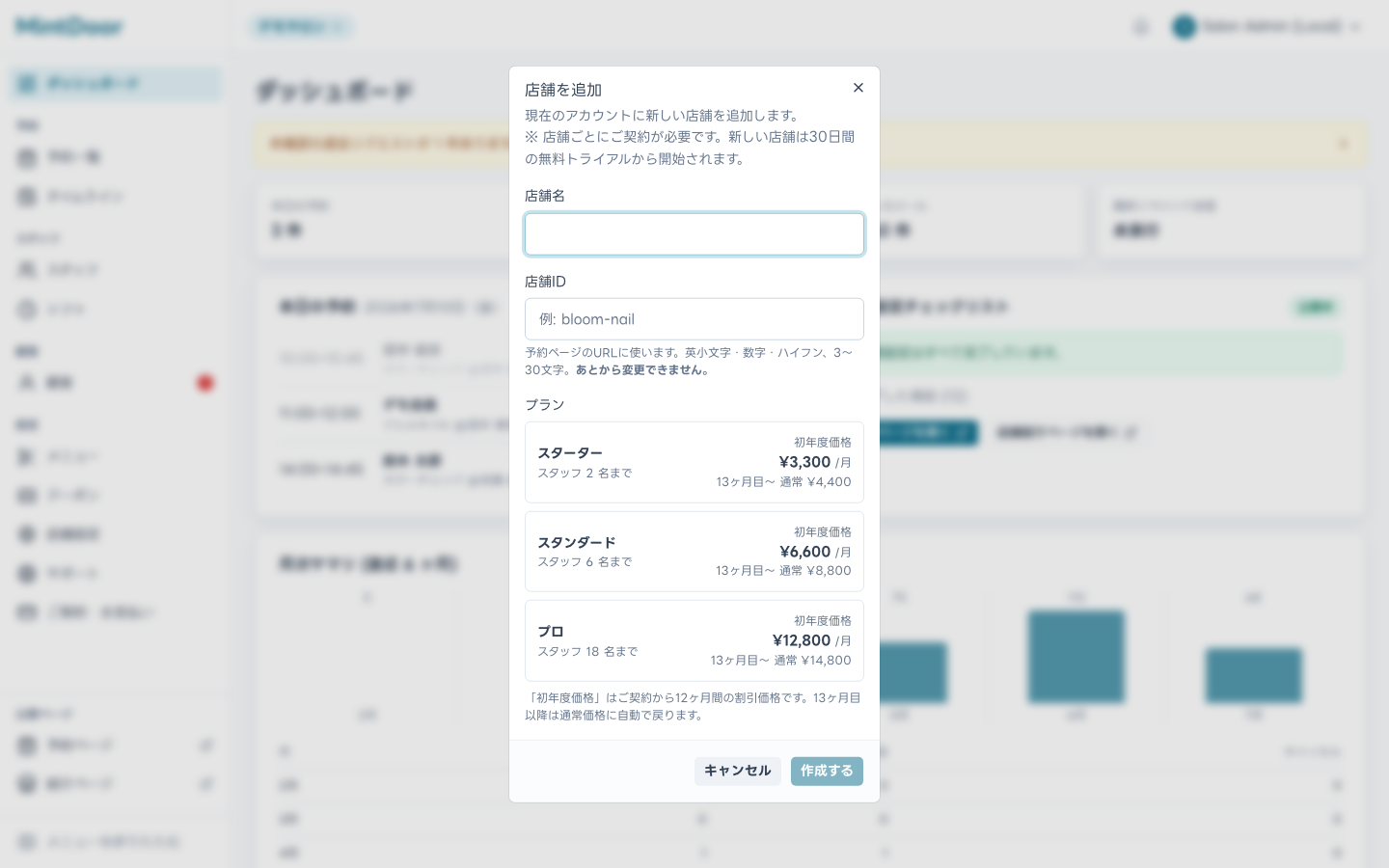Click the 13ヶ月目〜 通常 ¥8,800 text
The image size is (1389, 868).
click(783, 571)
